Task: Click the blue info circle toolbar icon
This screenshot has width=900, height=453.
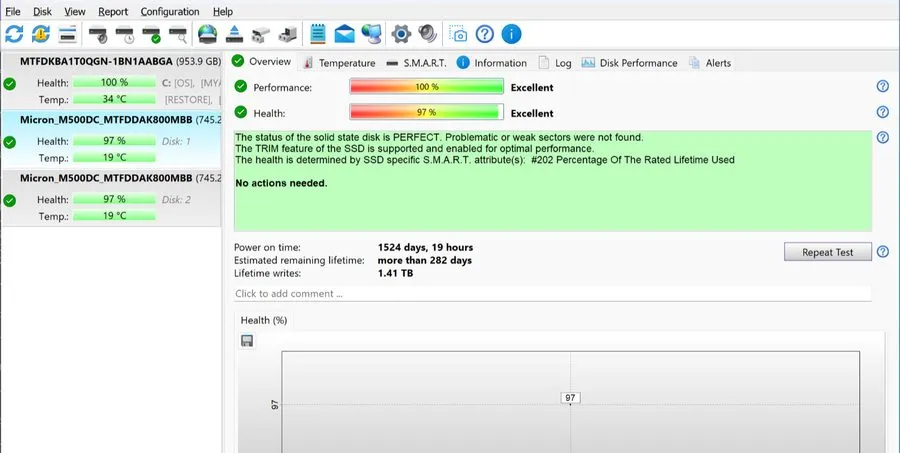Action: pos(511,34)
